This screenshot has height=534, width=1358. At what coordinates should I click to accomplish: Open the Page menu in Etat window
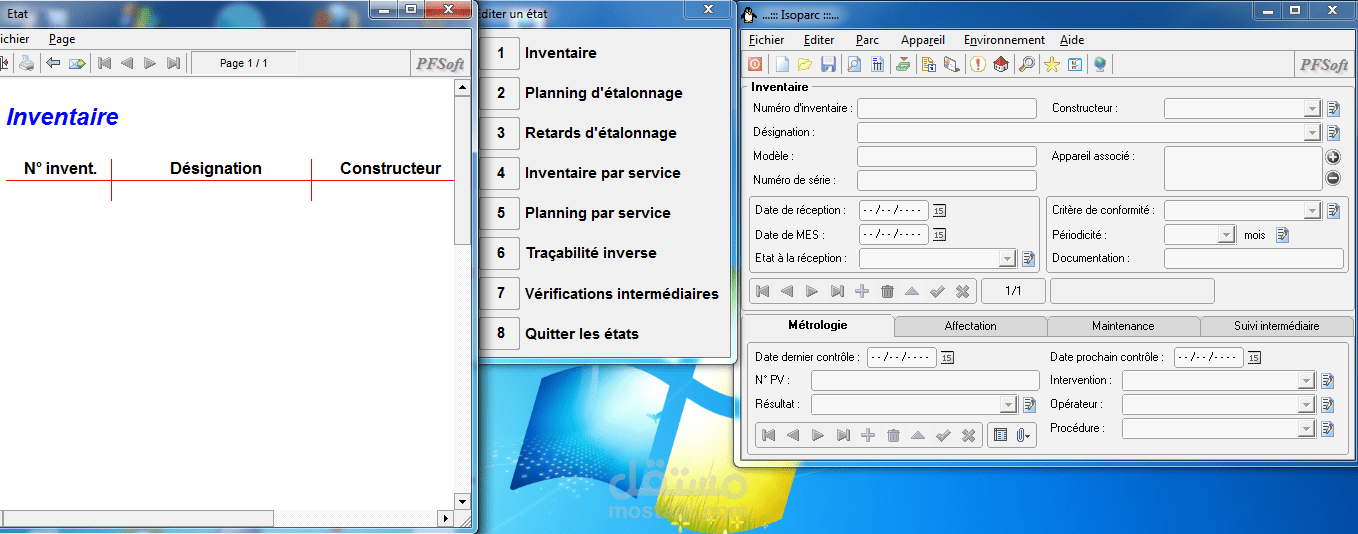[x=62, y=39]
